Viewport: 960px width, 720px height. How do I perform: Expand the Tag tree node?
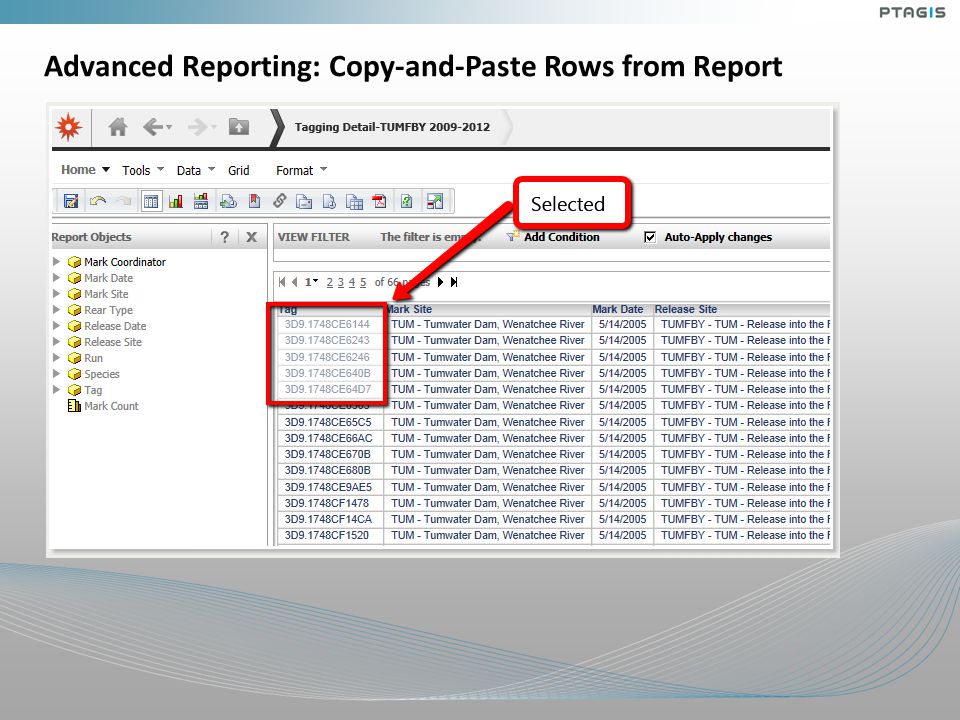[56, 389]
